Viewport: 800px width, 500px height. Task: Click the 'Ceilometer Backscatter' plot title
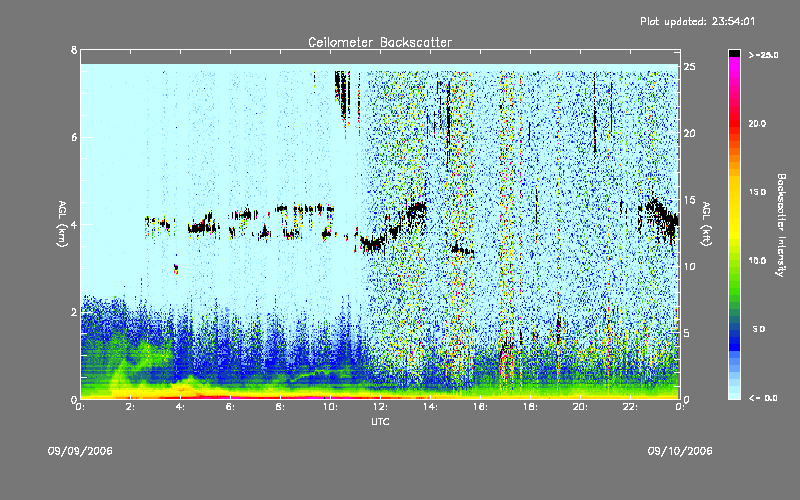[380, 42]
